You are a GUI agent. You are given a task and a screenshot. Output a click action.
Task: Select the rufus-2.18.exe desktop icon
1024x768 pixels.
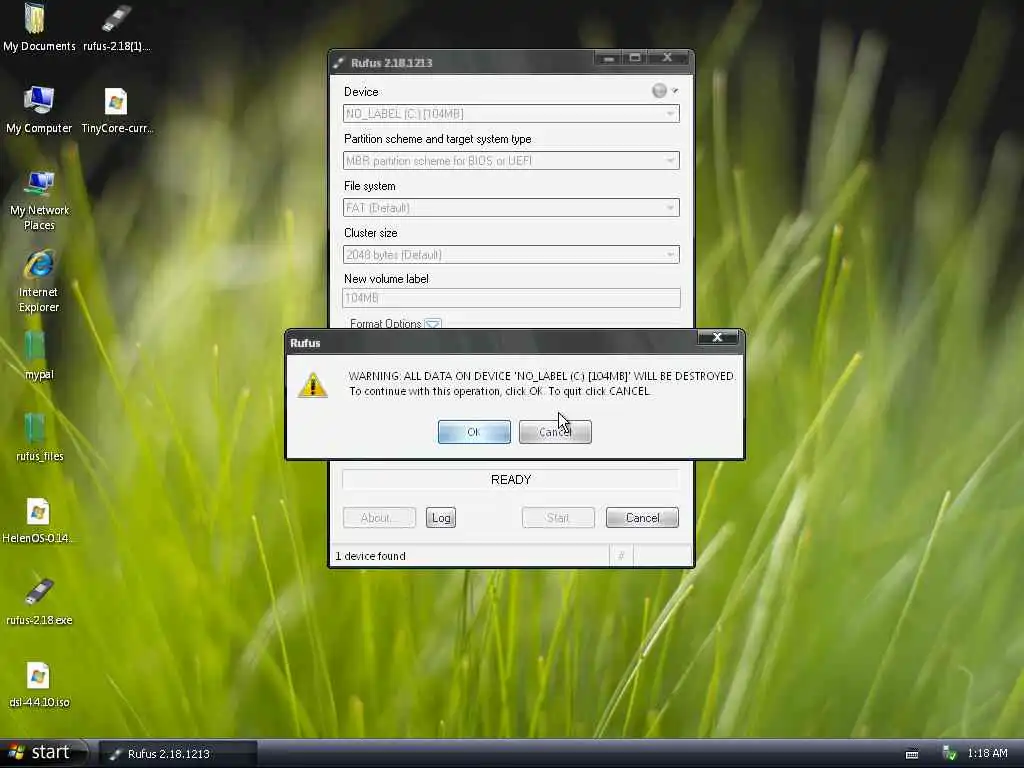[x=39, y=601]
